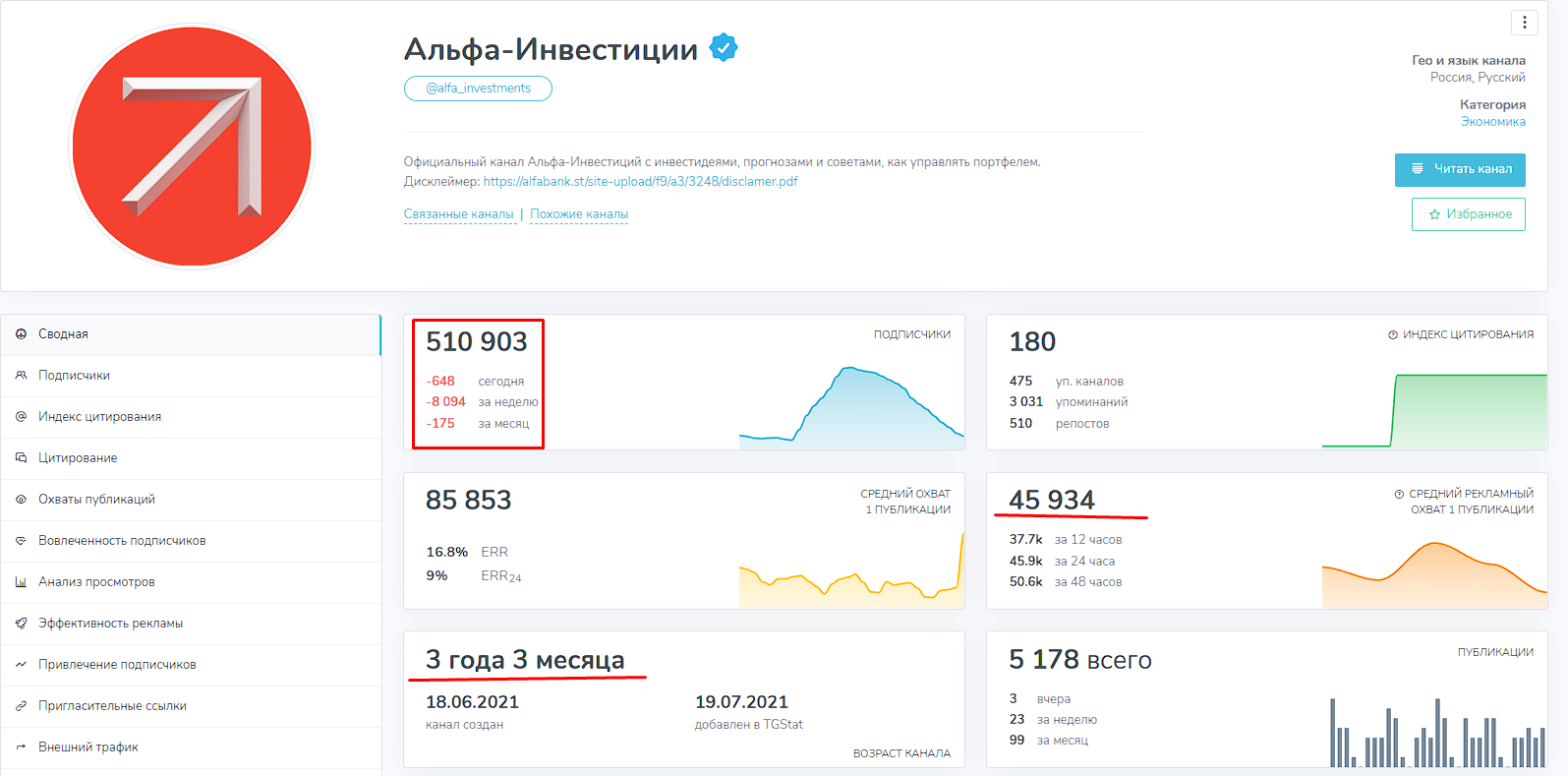Click the 45 934 ad reach value
The height and width of the screenshot is (776, 1568).
point(1052,501)
